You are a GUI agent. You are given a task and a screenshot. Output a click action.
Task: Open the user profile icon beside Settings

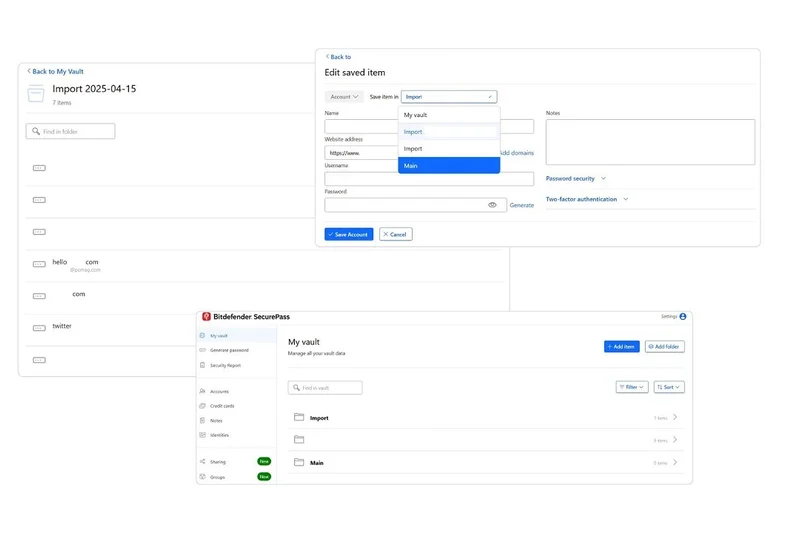(x=683, y=317)
